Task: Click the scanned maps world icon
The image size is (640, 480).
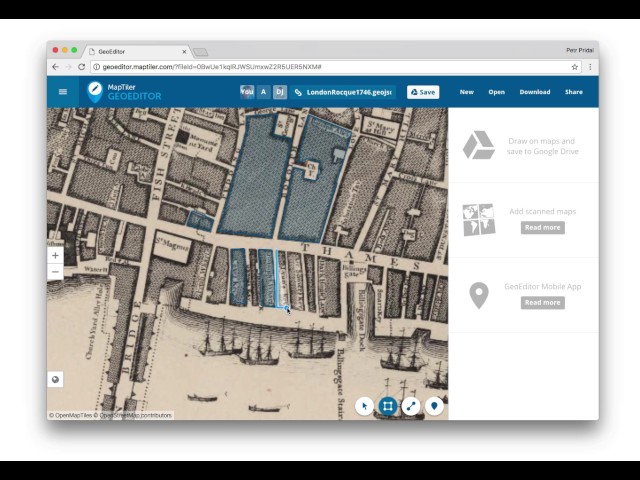Action: click(479, 220)
